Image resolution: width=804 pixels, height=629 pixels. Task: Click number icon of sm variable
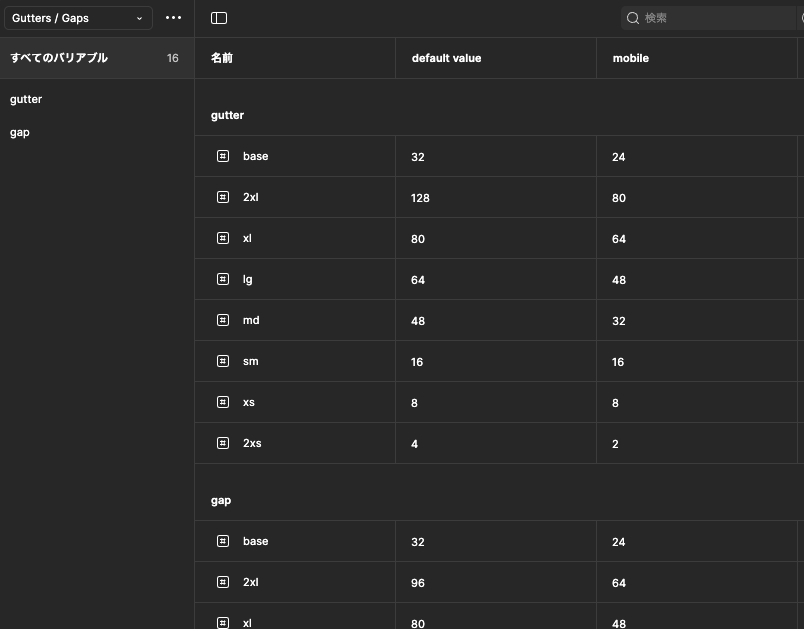coord(223,361)
